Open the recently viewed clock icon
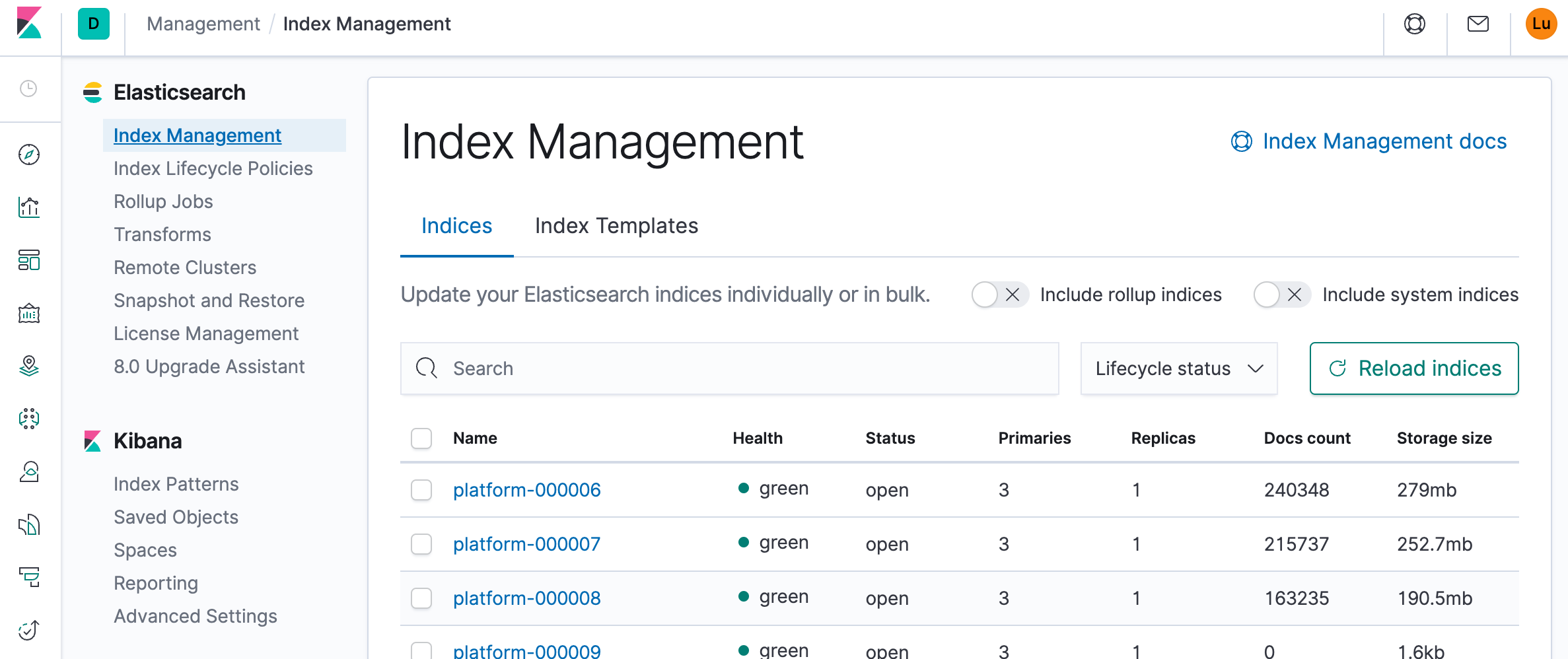Image resolution: width=1568 pixels, height=659 pixels. (x=28, y=88)
